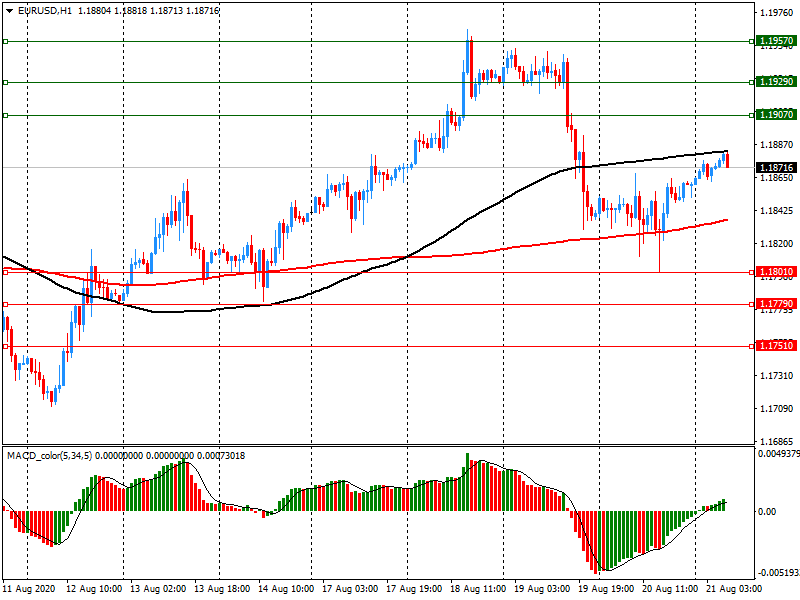Click the MACD_color(5,34,5) indicator label

pyautogui.click(x=49, y=456)
